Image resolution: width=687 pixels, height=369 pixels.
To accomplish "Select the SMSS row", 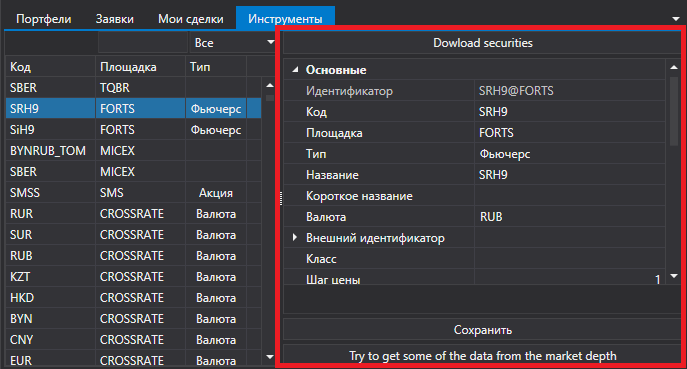I will [x=134, y=193].
